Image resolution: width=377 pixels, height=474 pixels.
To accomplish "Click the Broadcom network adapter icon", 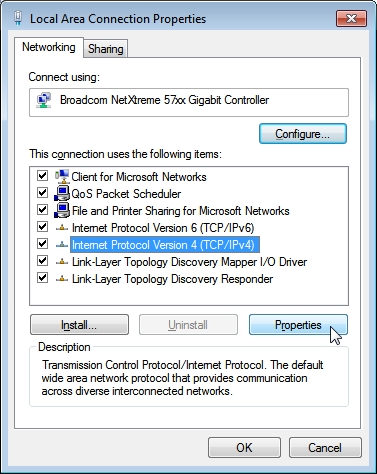I will (44, 100).
